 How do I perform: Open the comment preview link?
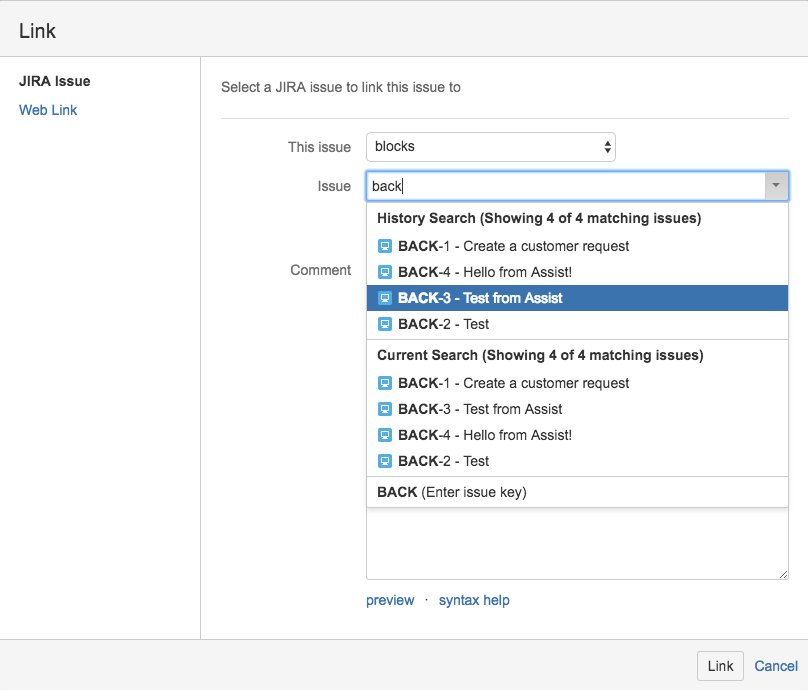tap(390, 600)
